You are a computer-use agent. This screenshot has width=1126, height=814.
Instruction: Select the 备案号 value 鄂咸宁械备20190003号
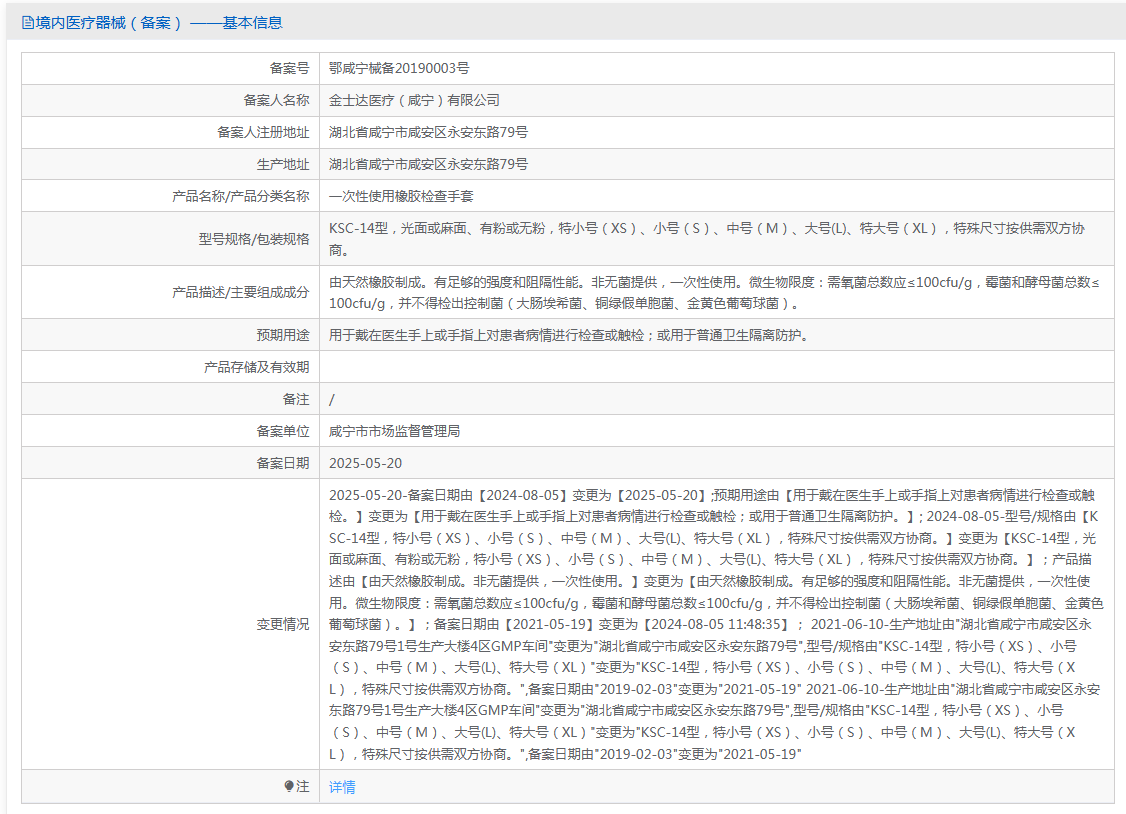[x=399, y=68]
